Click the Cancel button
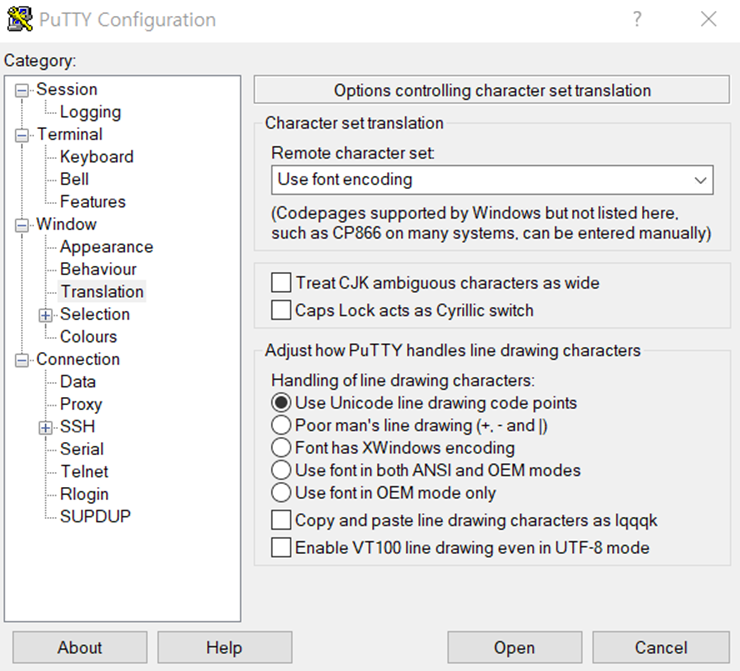The width and height of the screenshot is (740, 671). click(x=661, y=647)
